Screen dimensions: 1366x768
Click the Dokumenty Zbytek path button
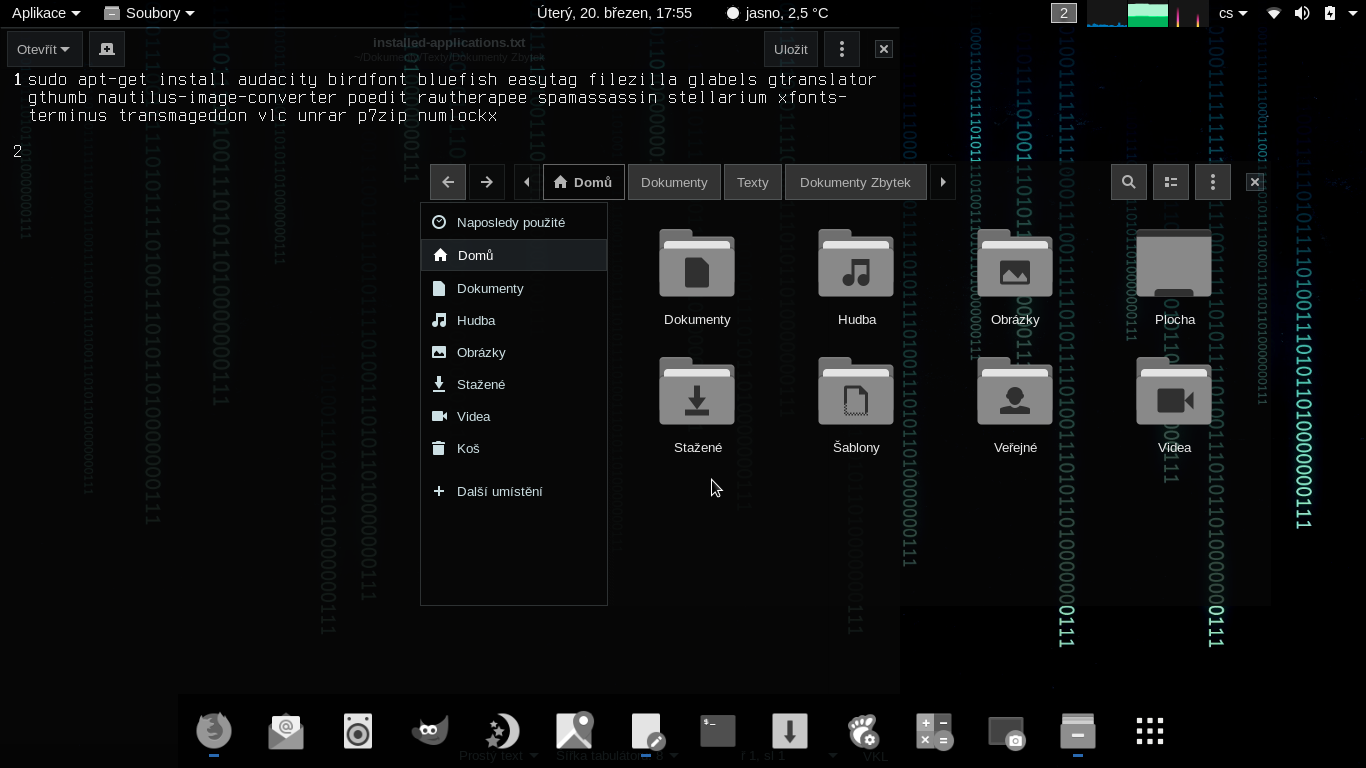(x=855, y=182)
